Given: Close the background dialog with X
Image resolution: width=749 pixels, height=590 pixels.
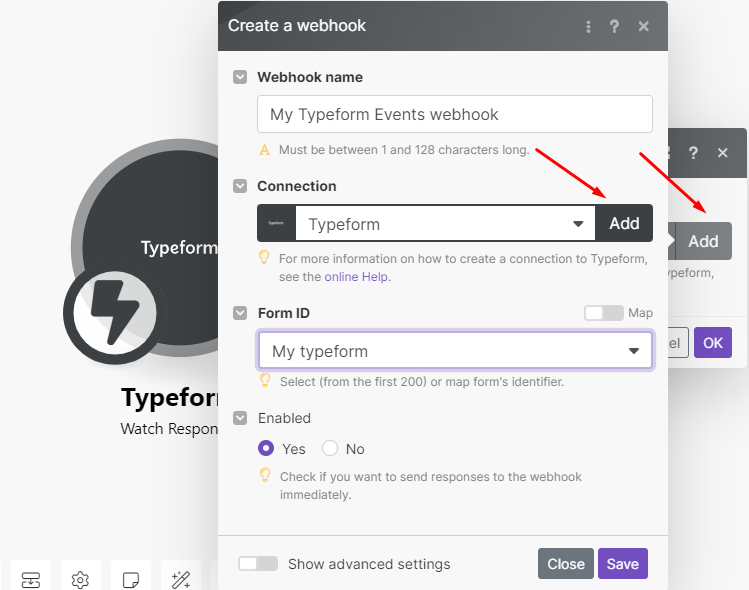Looking at the screenshot, I should [x=722, y=153].
